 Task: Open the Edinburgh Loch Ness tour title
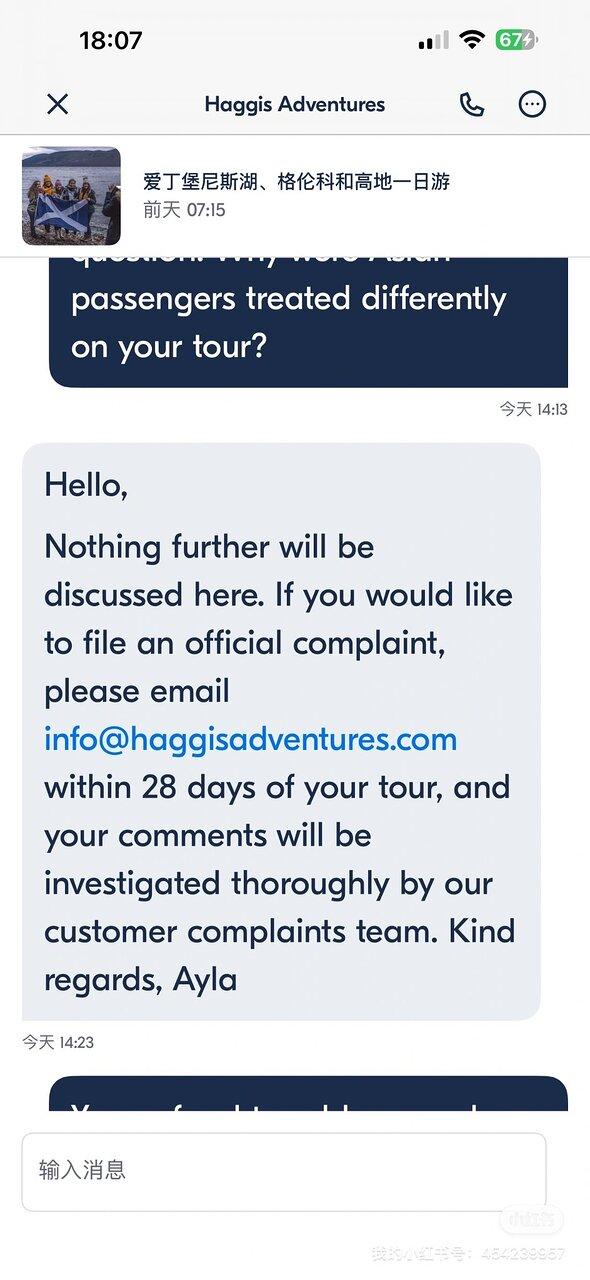point(297,182)
